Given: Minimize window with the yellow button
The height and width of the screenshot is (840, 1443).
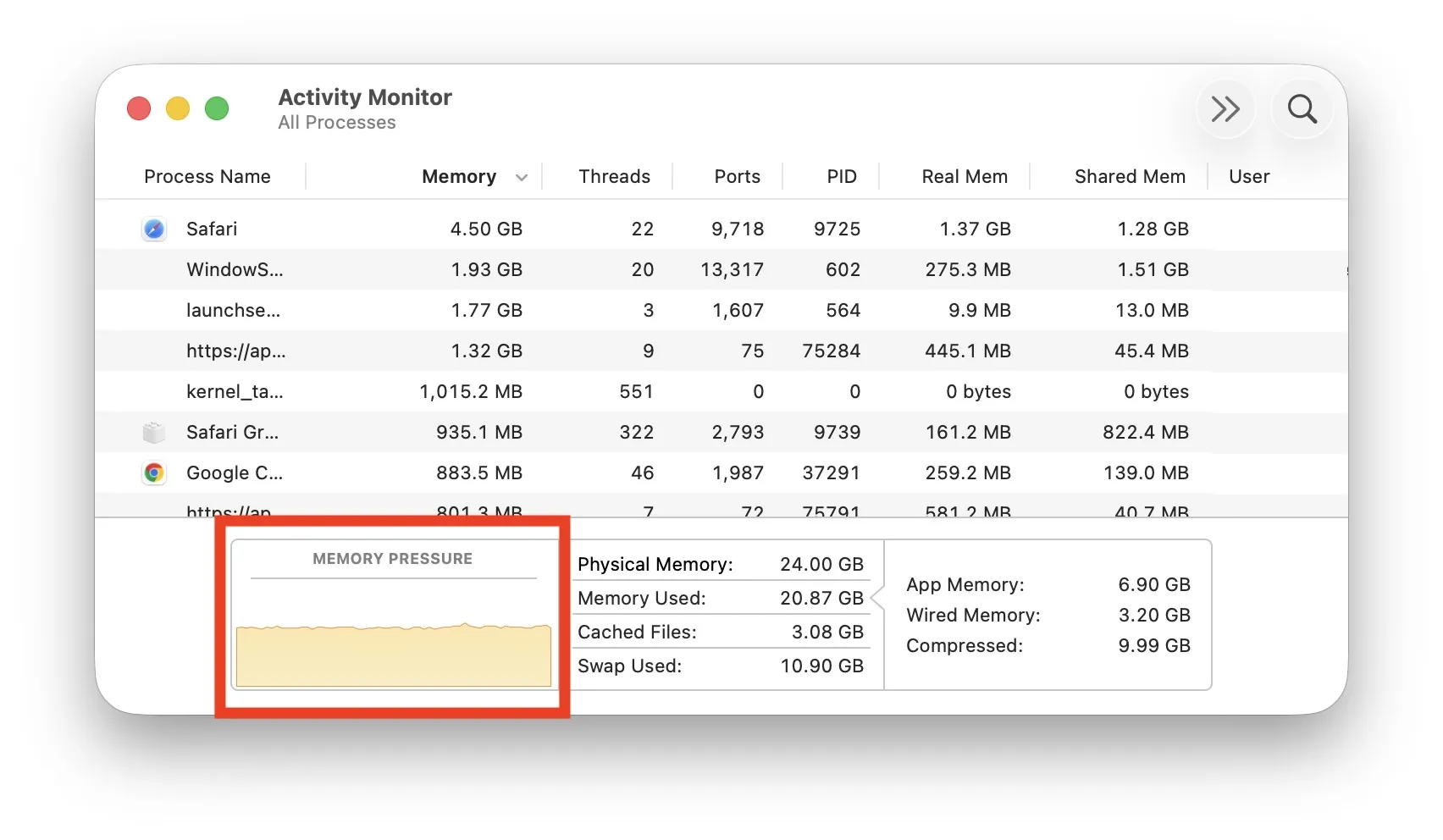Looking at the screenshot, I should tap(178, 108).
